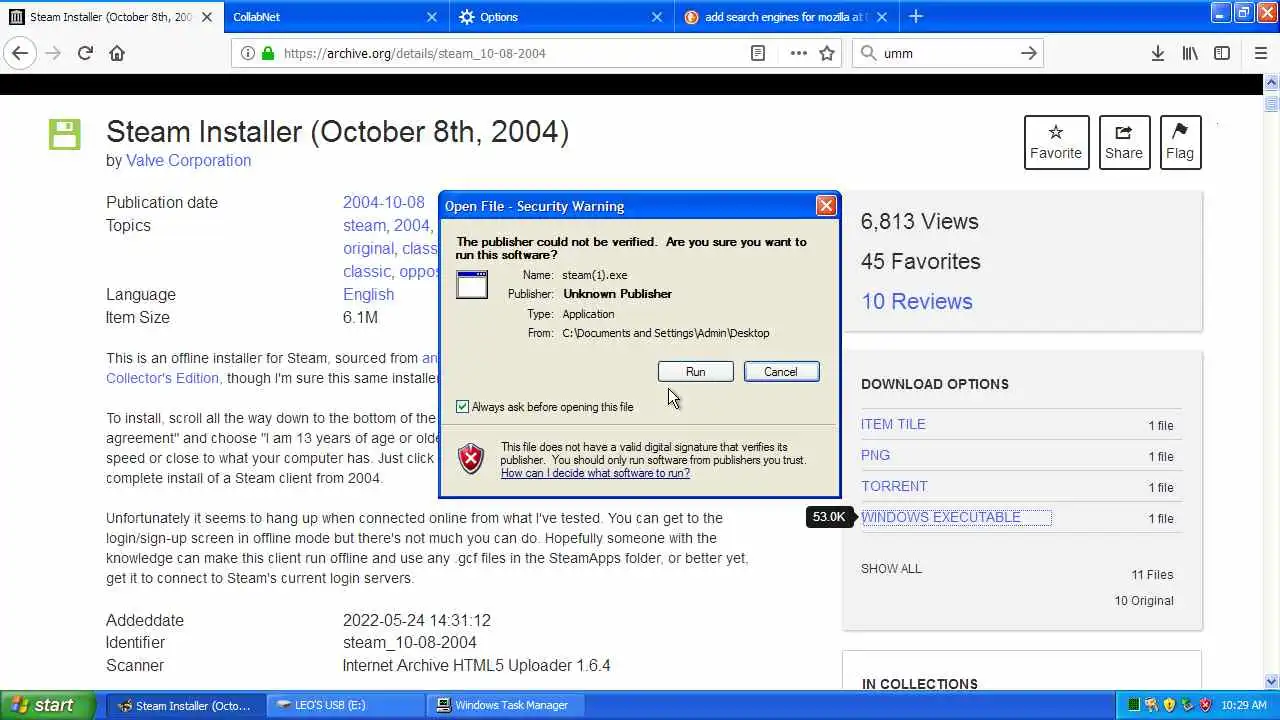Click the application file icon in dialog
Screen dimensions: 1280x720
pos(472,284)
